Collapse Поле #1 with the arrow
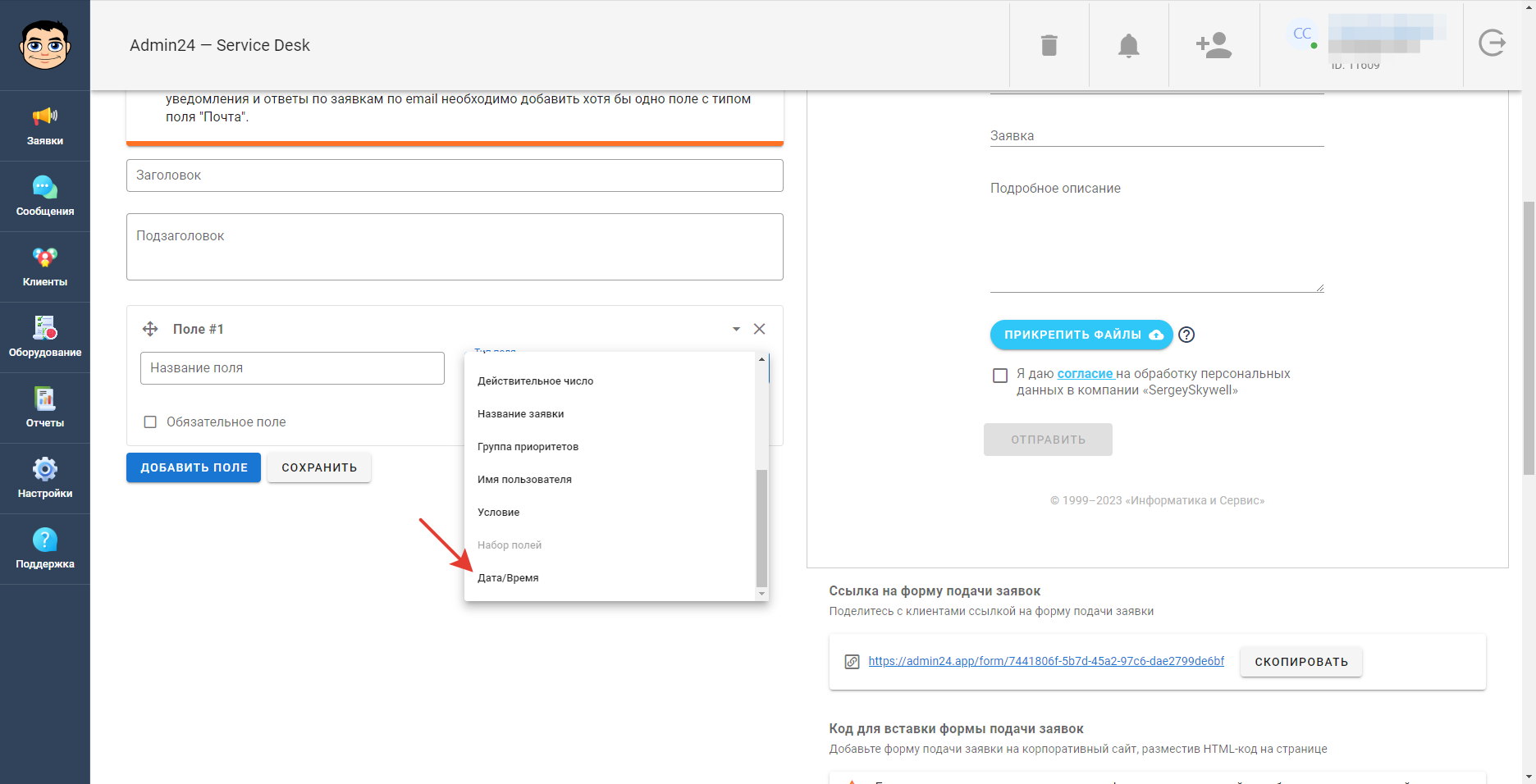 click(736, 329)
